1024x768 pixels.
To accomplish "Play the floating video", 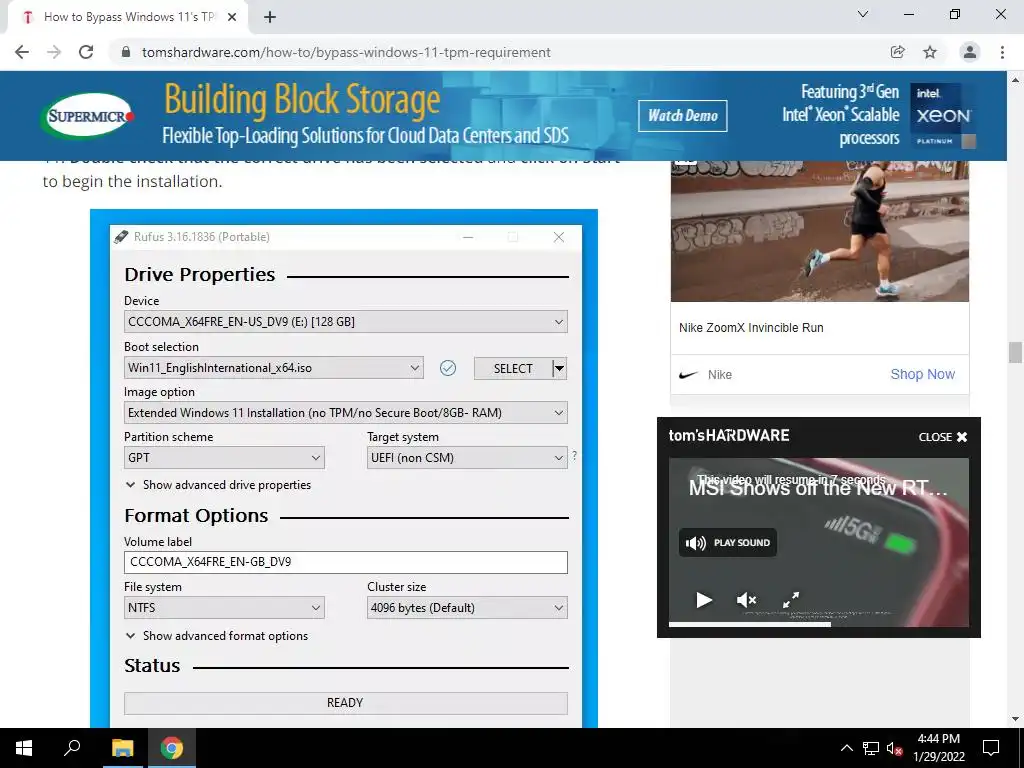I will click(x=703, y=600).
